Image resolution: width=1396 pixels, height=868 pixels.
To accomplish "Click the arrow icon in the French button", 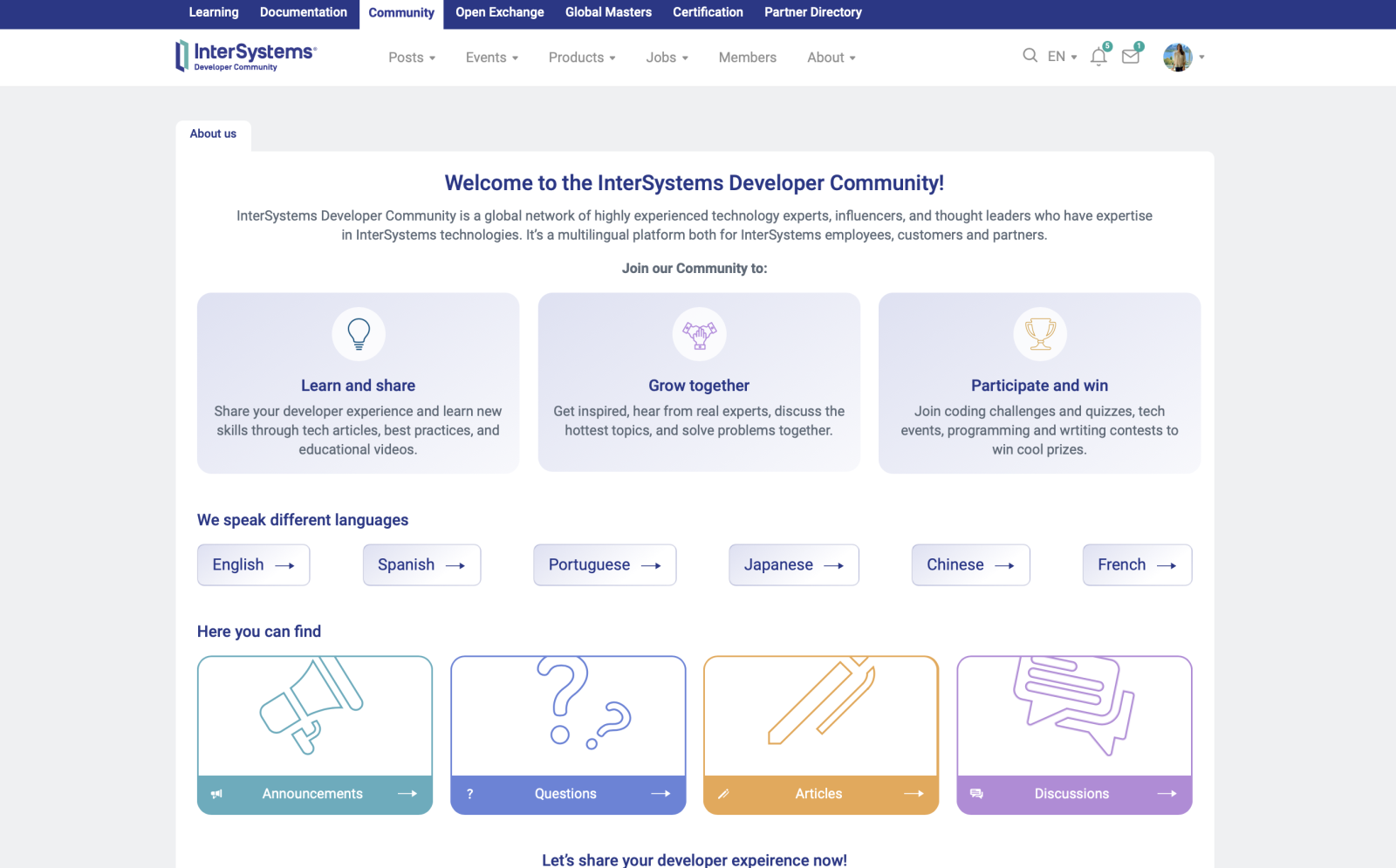I will pyautogui.click(x=1167, y=565).
